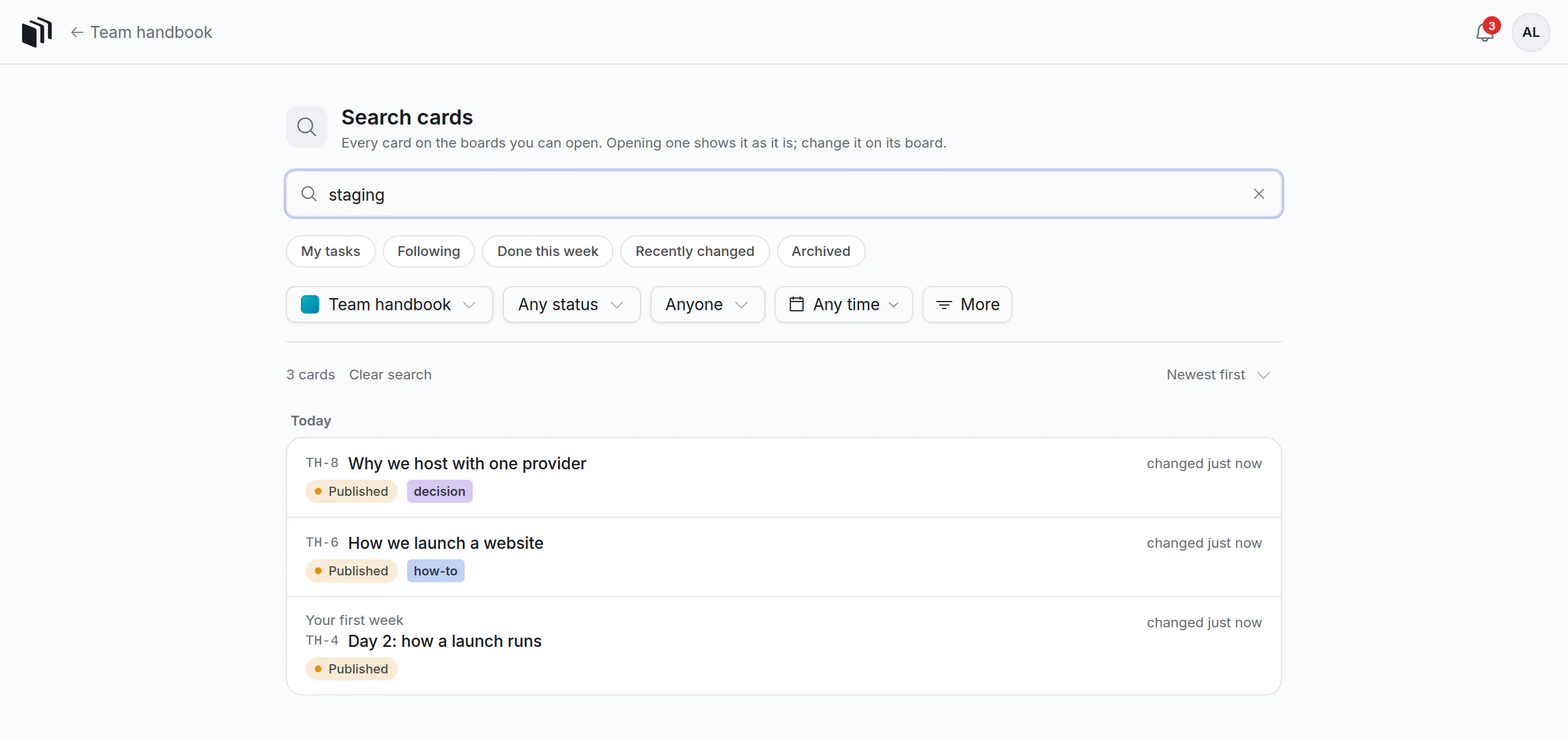
Task: Click the large search cards icon
Action: tap(307, 127)
